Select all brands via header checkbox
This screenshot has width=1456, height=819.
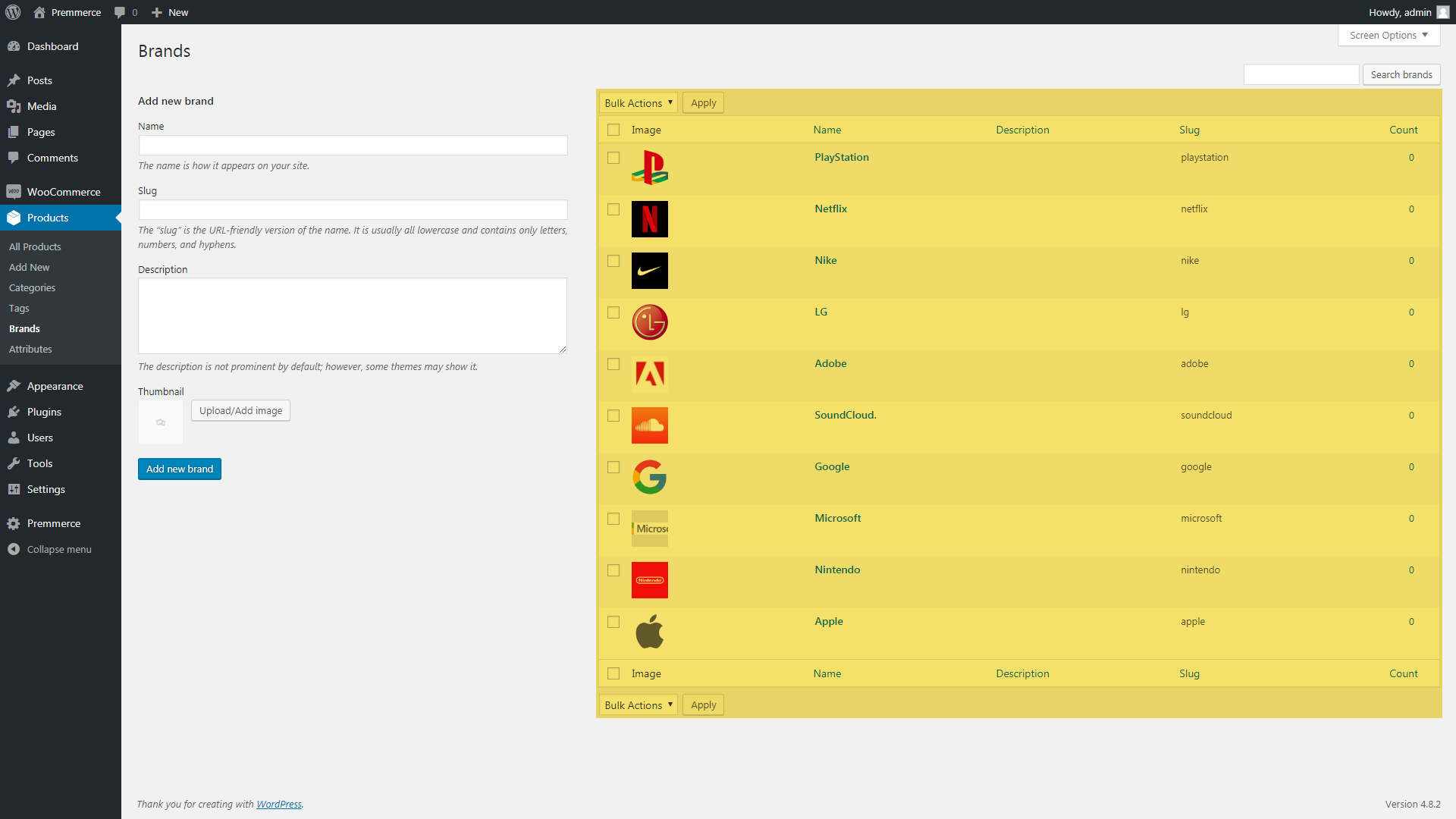(x=613, y=130)
